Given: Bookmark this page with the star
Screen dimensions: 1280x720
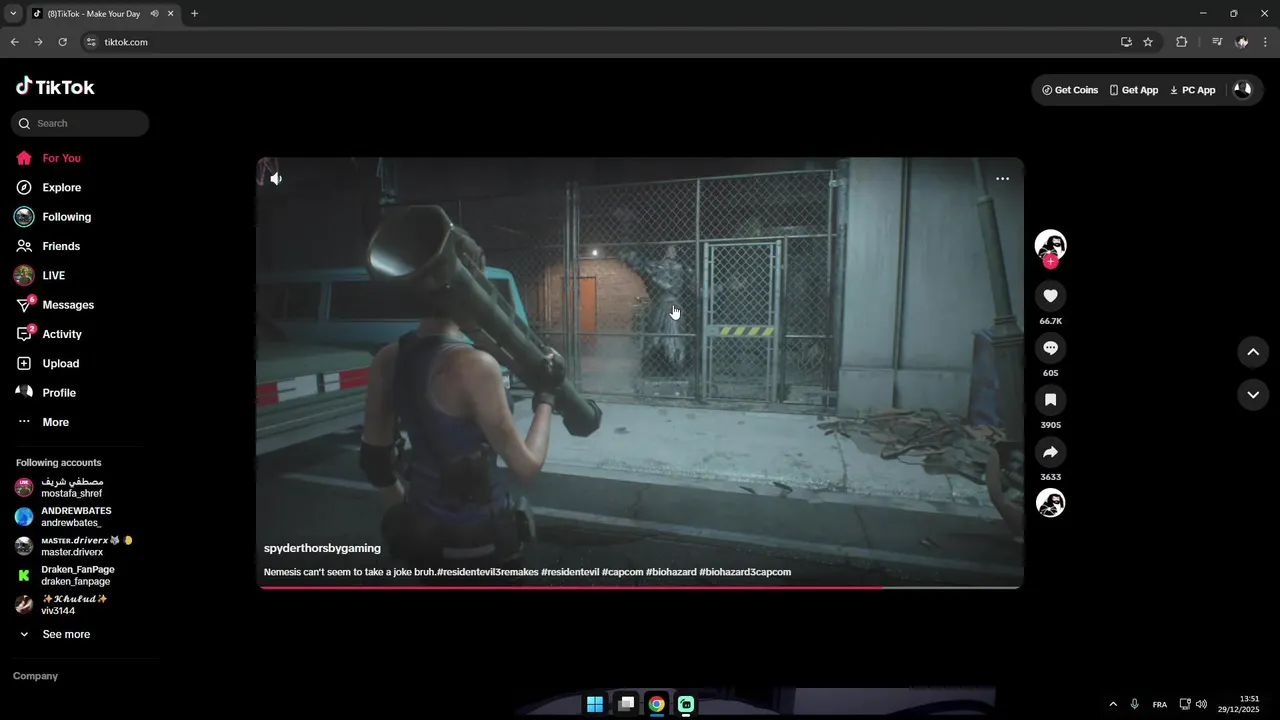Looking at the screenshot, I should tap(1148, 42).
